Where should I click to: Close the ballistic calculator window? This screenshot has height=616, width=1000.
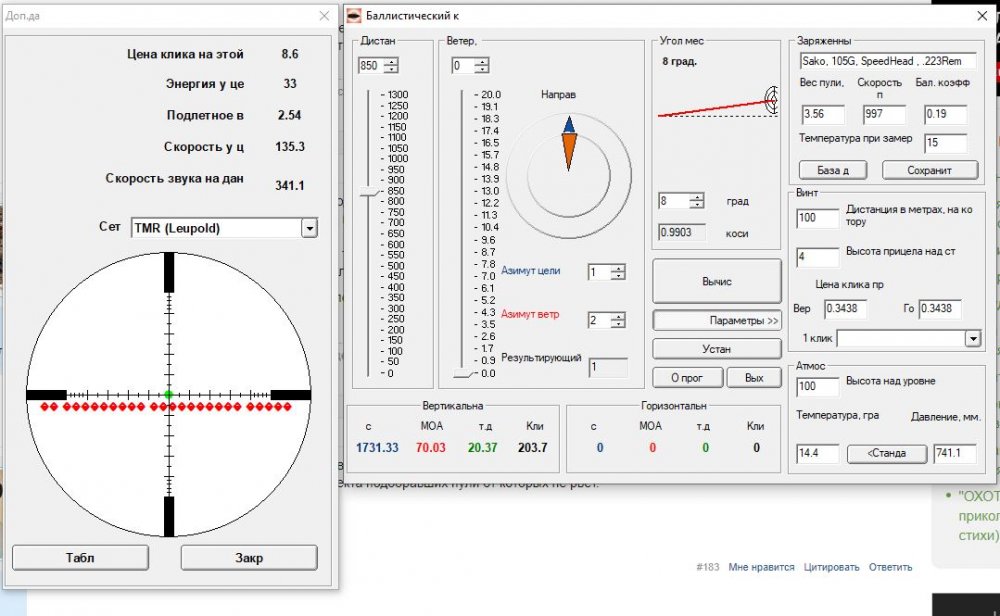[980, 16]
